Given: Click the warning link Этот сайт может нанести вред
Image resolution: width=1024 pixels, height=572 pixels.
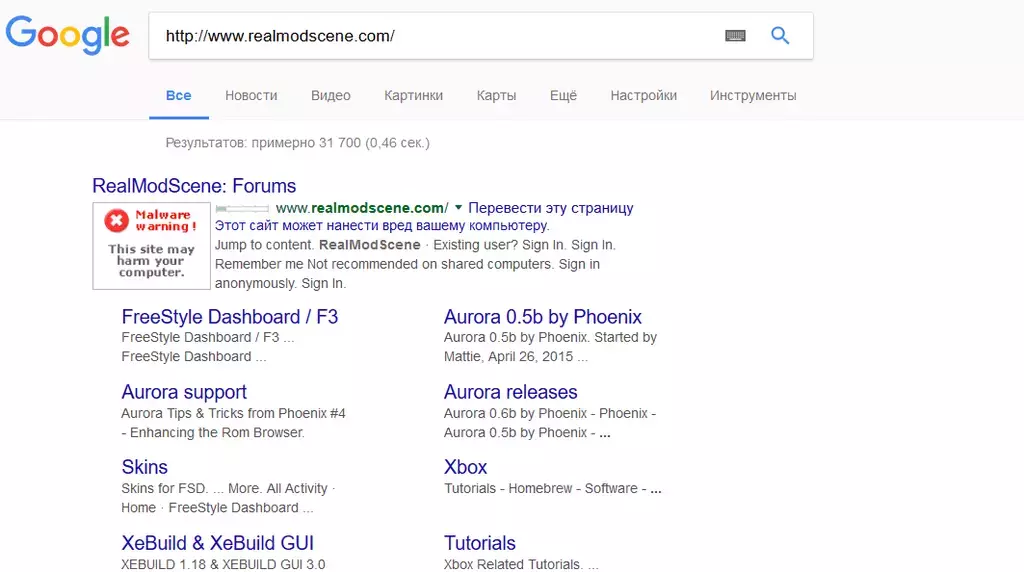Looking at the screenshot, I should pos(382,226).
